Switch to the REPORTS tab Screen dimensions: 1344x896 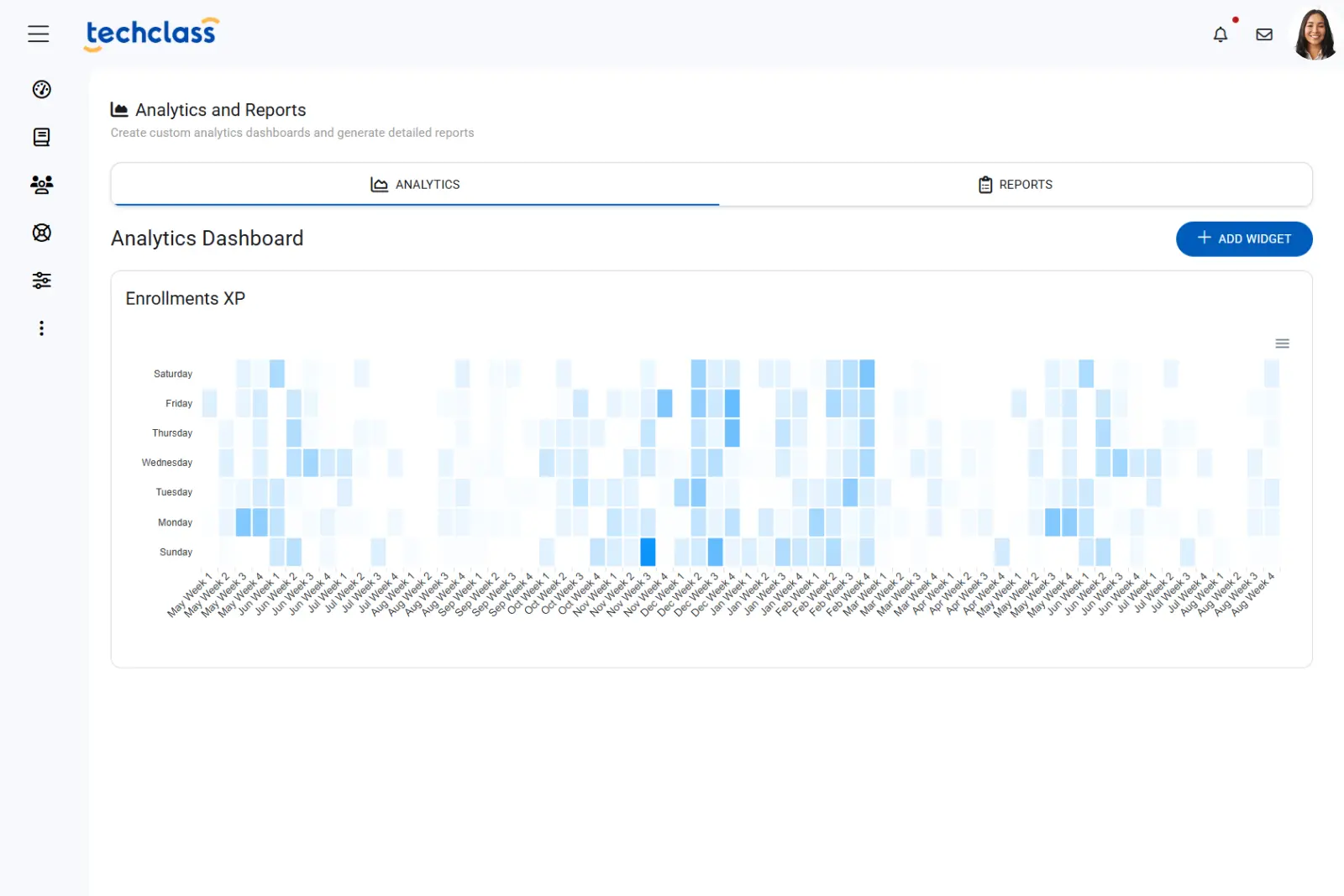[1015, 184]
